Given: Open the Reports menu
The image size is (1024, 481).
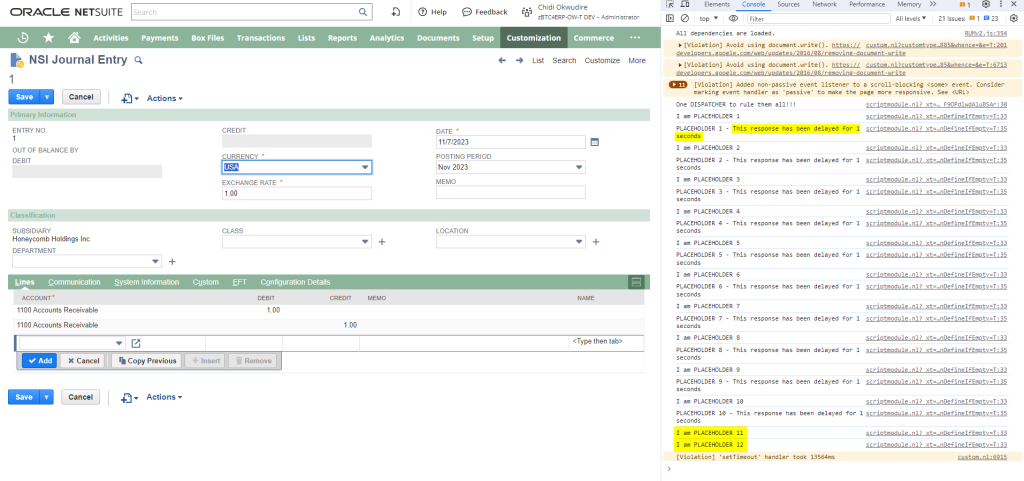Looking at the screenshot, I should click(x=342, y=38).
